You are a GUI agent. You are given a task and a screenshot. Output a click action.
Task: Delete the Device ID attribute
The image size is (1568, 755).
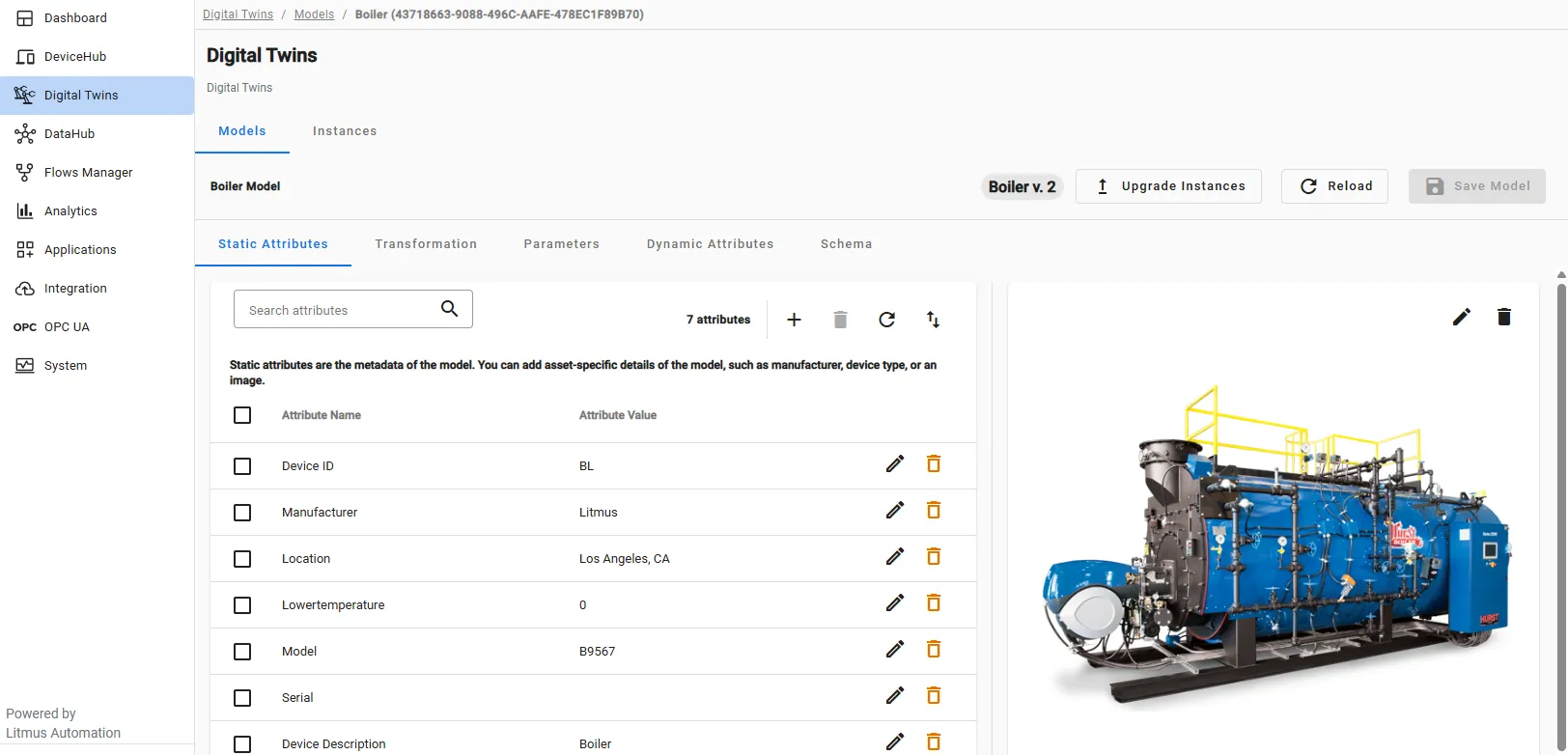tap(934, 464)
